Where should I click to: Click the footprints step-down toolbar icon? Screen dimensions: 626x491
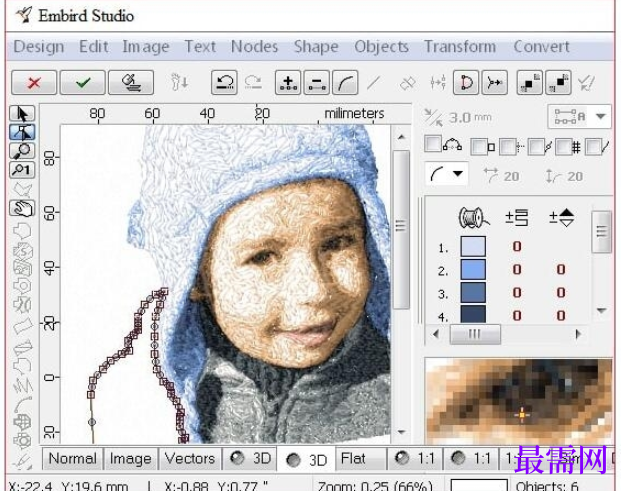tap(179, 83)
